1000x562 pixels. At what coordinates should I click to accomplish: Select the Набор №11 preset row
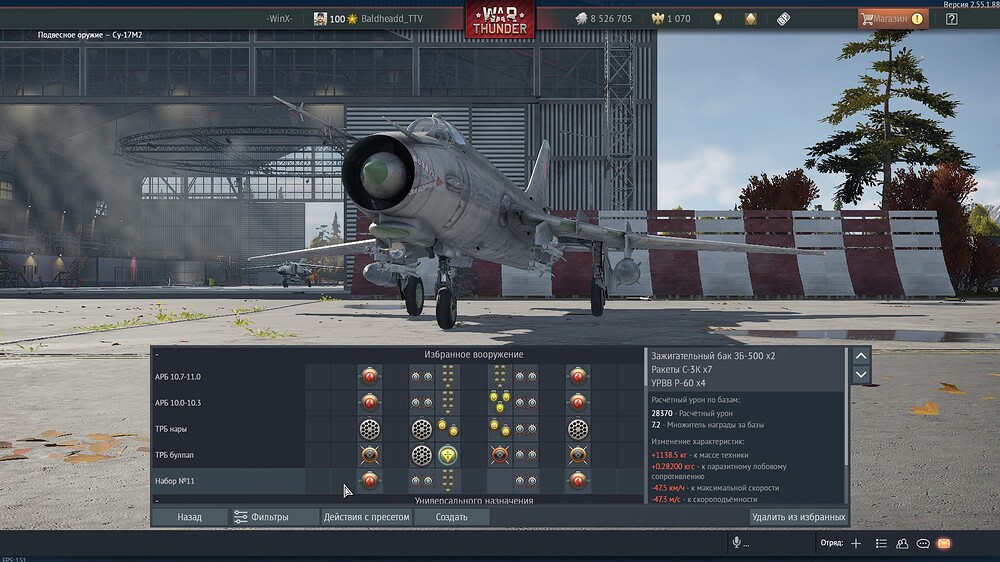click(398, 481)
